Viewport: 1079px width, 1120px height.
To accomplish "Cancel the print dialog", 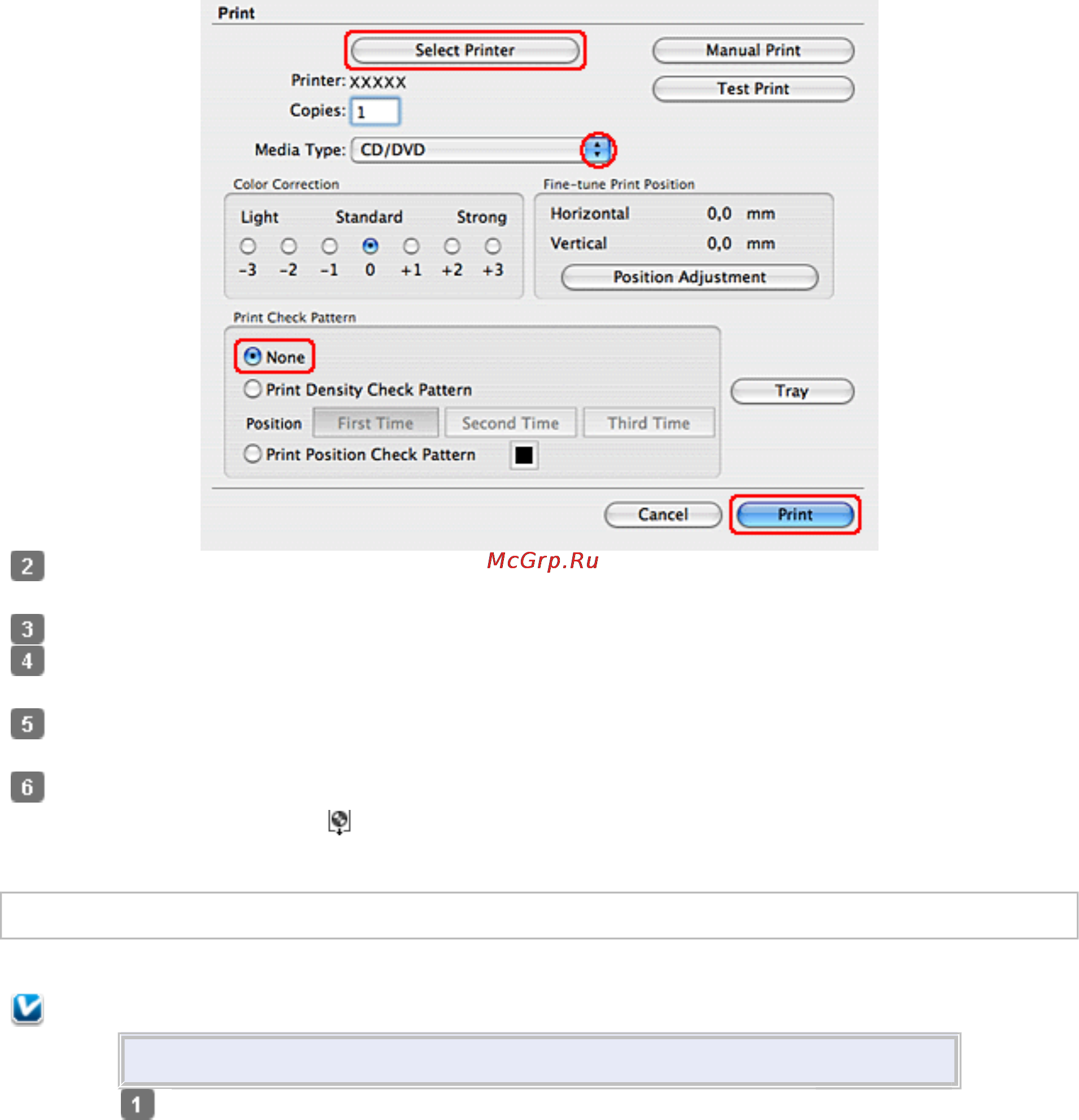I will click(663, 515).
